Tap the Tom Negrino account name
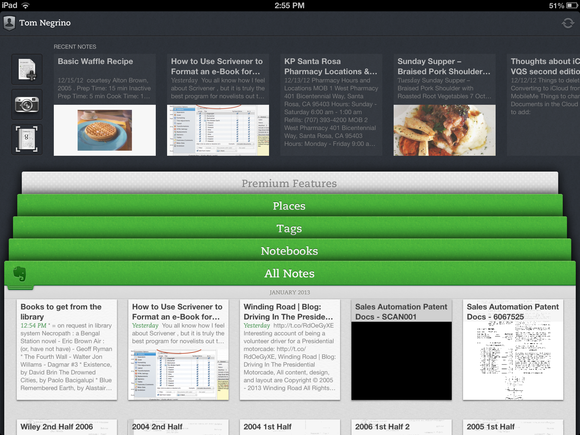 point(45,23)
